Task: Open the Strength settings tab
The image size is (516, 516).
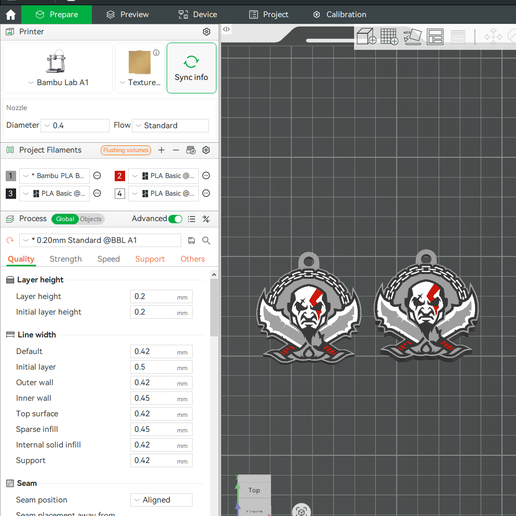Action: pyautogui.click(x=66, y=259)
